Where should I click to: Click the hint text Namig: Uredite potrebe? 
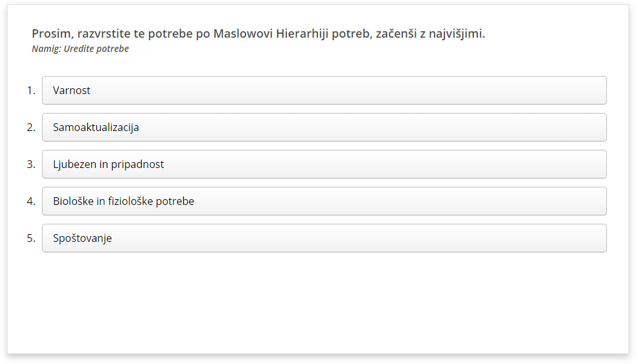[x=80, y=49]
